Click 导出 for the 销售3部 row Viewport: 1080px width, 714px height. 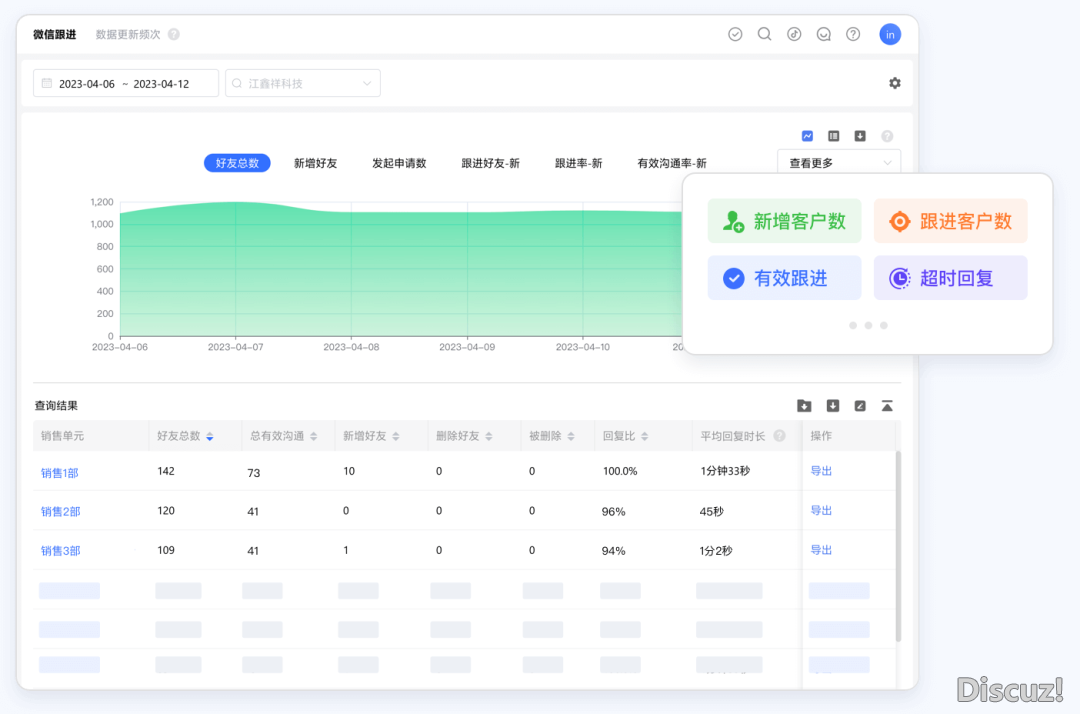pos(821,550)
